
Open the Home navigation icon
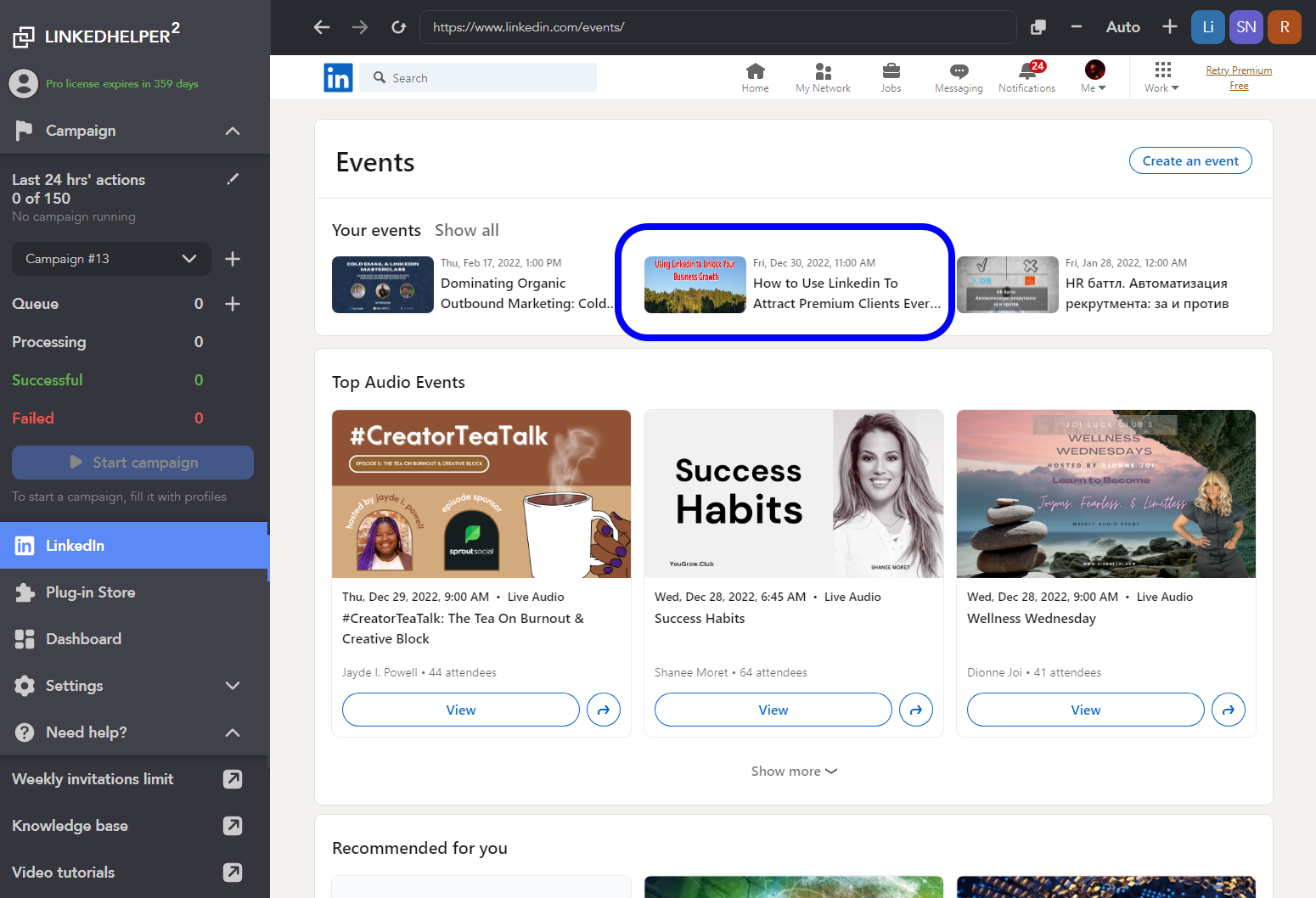755,78
